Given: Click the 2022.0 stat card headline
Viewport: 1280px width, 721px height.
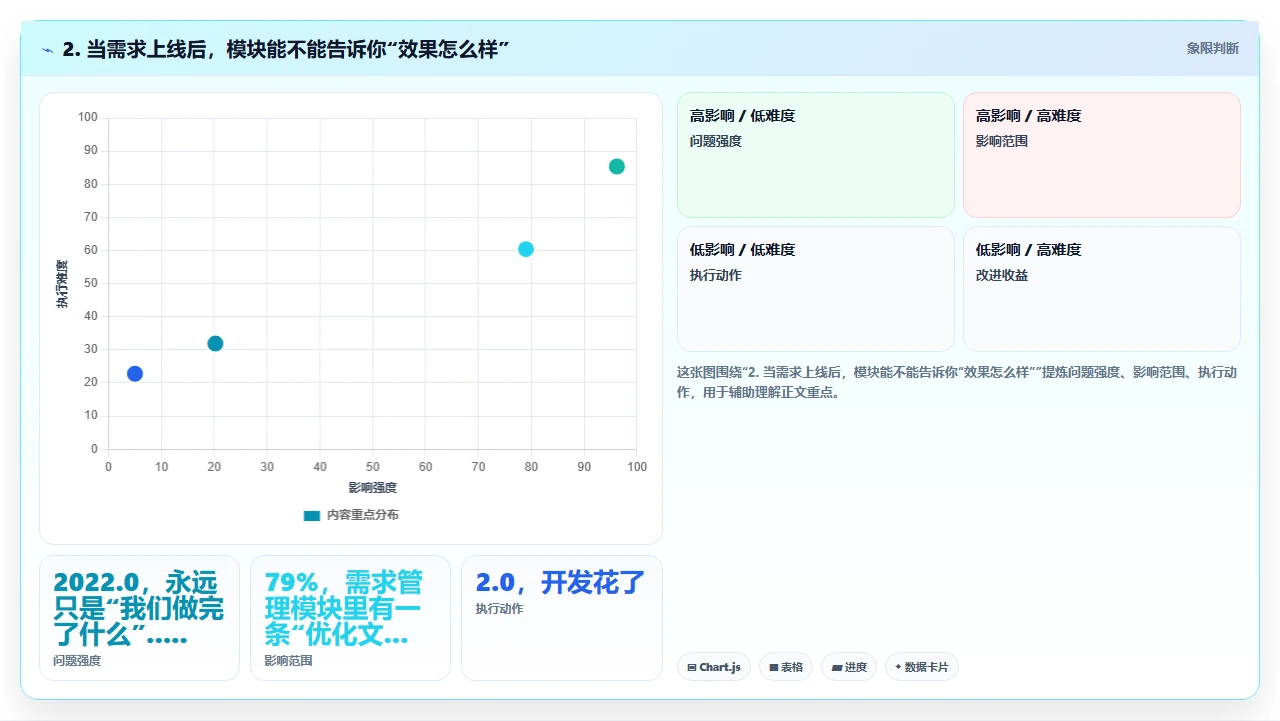Looking at the screenshot, I should (139, 608).
